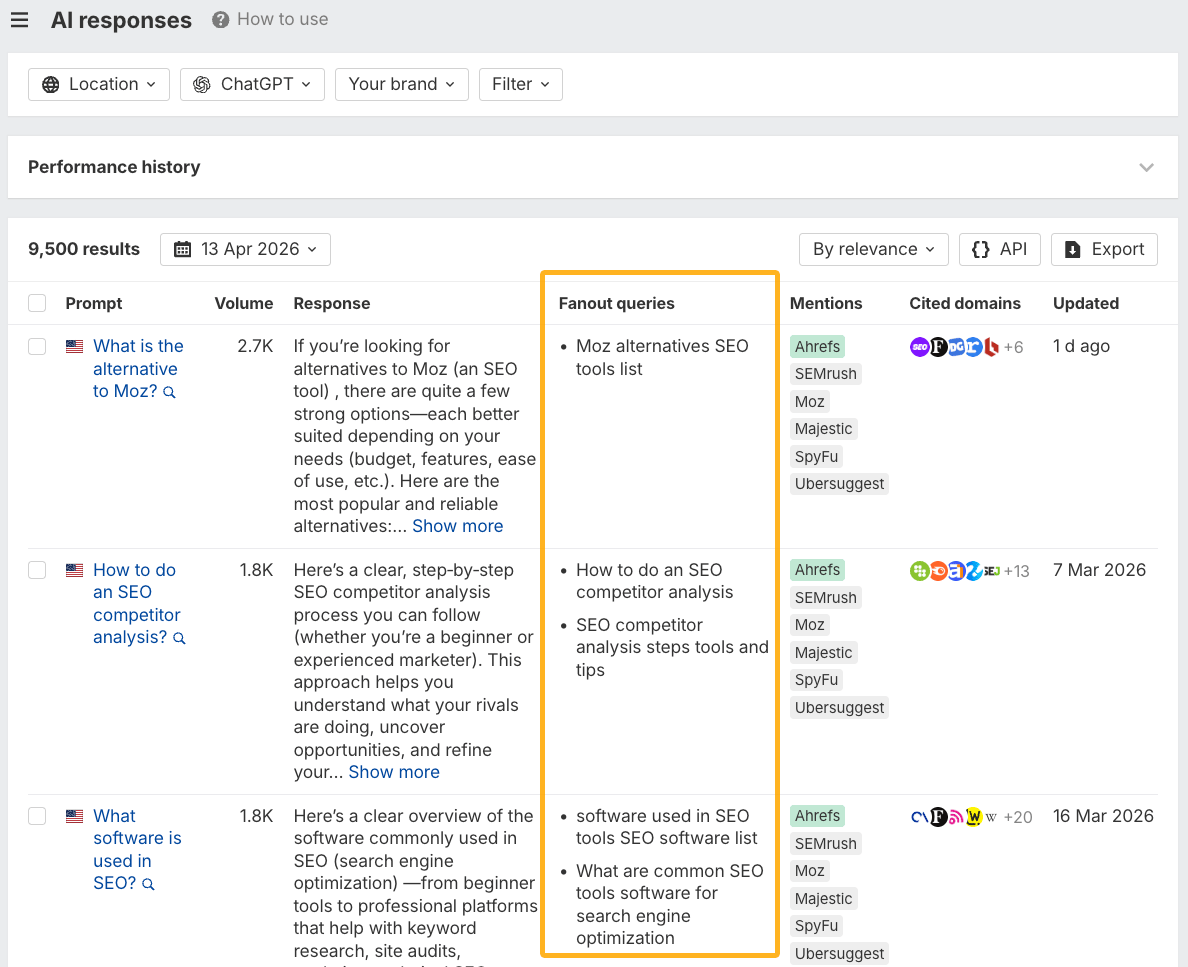Click search icon next to 'analysis?' prompt

click(179, 638)
